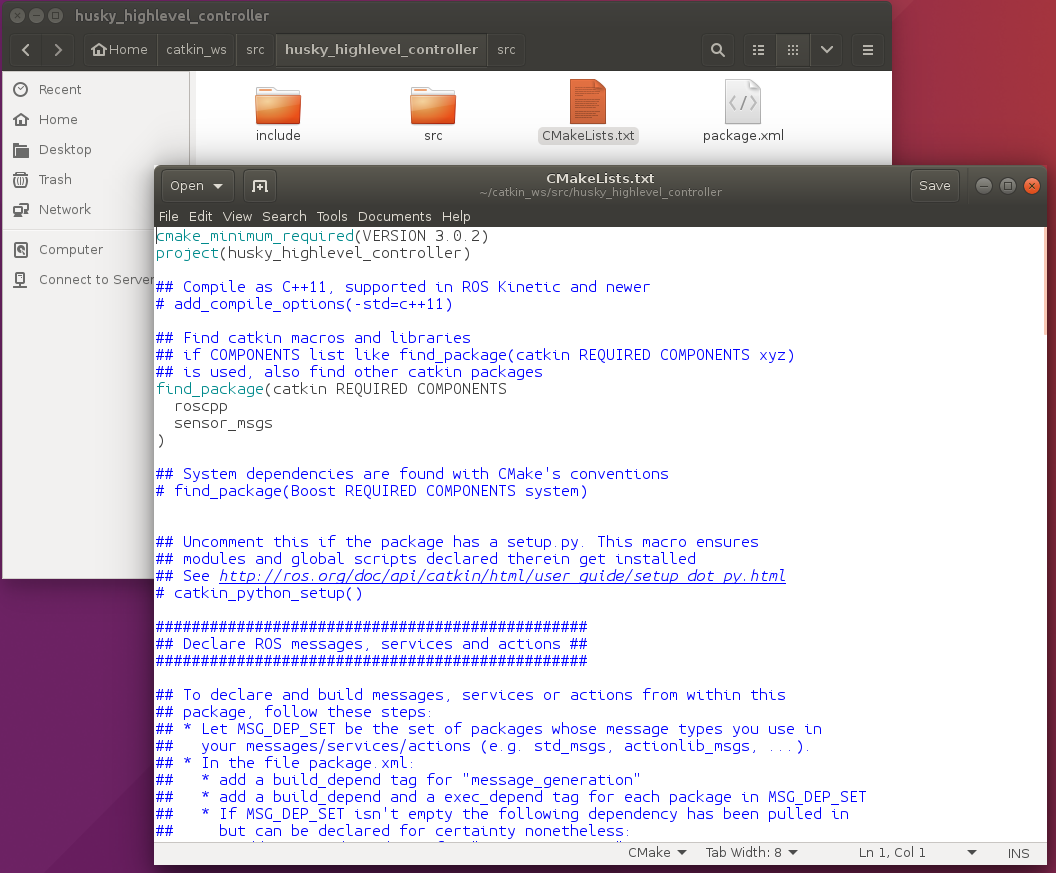Viewport: 1056px width, 873px height.
Task: Maximize the gedit window
Action: (1008, 186)
